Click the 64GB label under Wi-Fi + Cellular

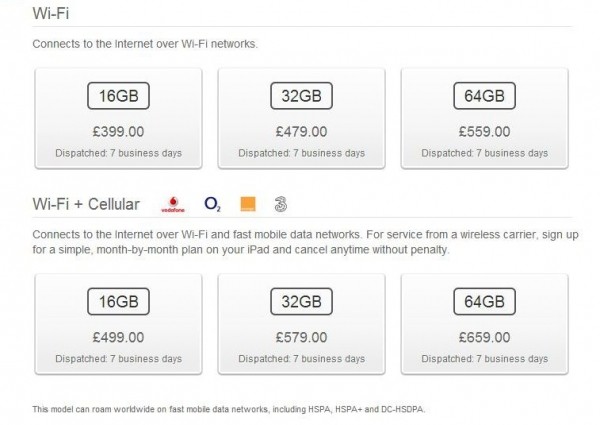click(x=484, y=301)
